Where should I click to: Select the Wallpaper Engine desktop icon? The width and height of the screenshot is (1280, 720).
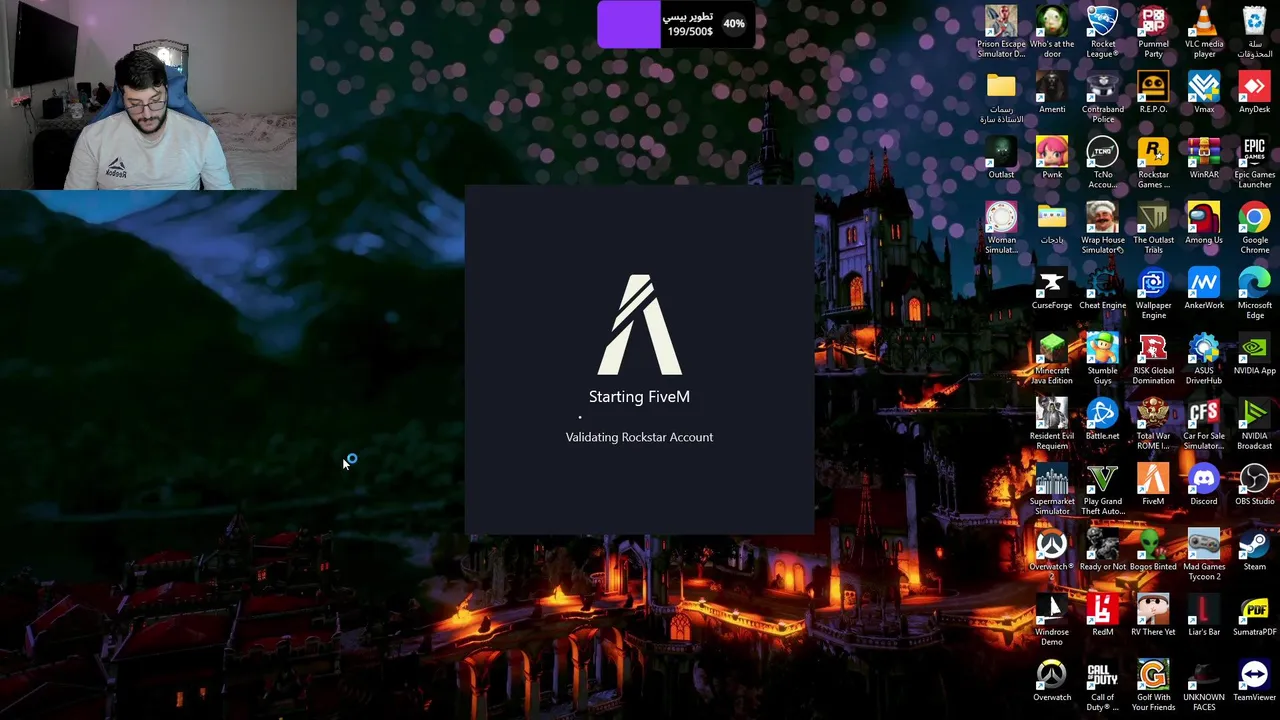[1153, 293]
